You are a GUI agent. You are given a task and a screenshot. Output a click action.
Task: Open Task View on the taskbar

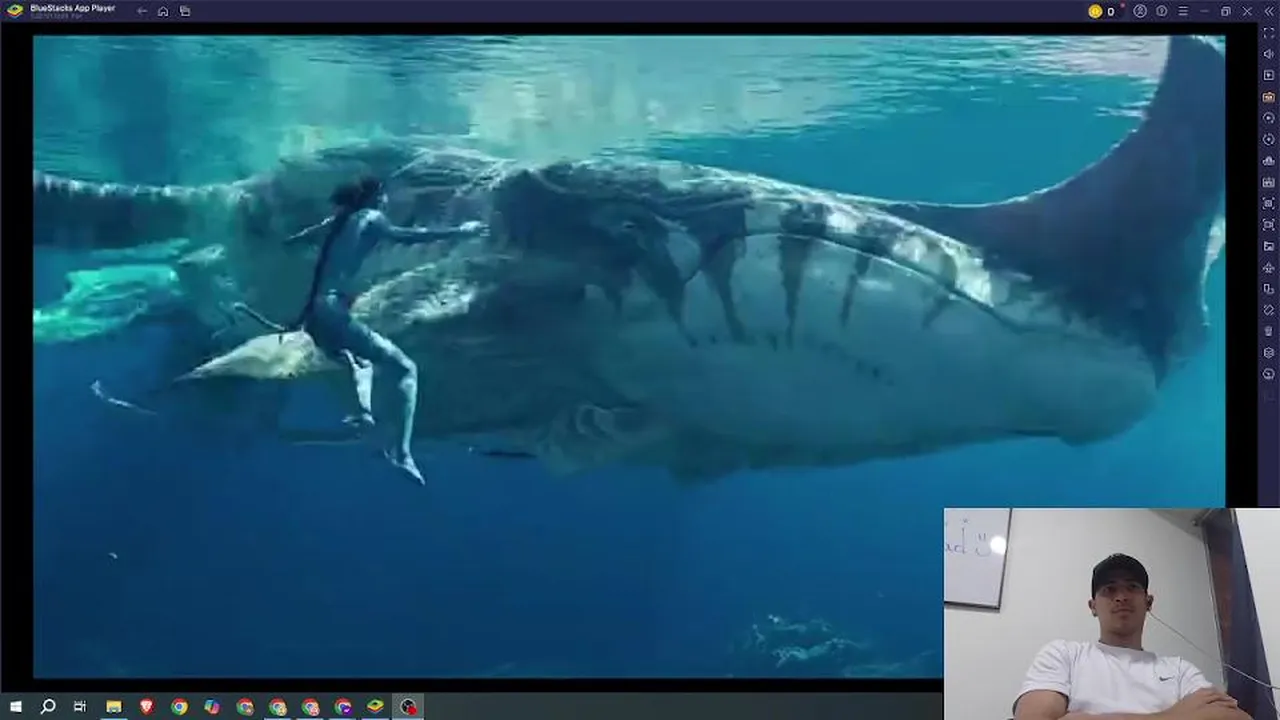[x=80, y=707]
